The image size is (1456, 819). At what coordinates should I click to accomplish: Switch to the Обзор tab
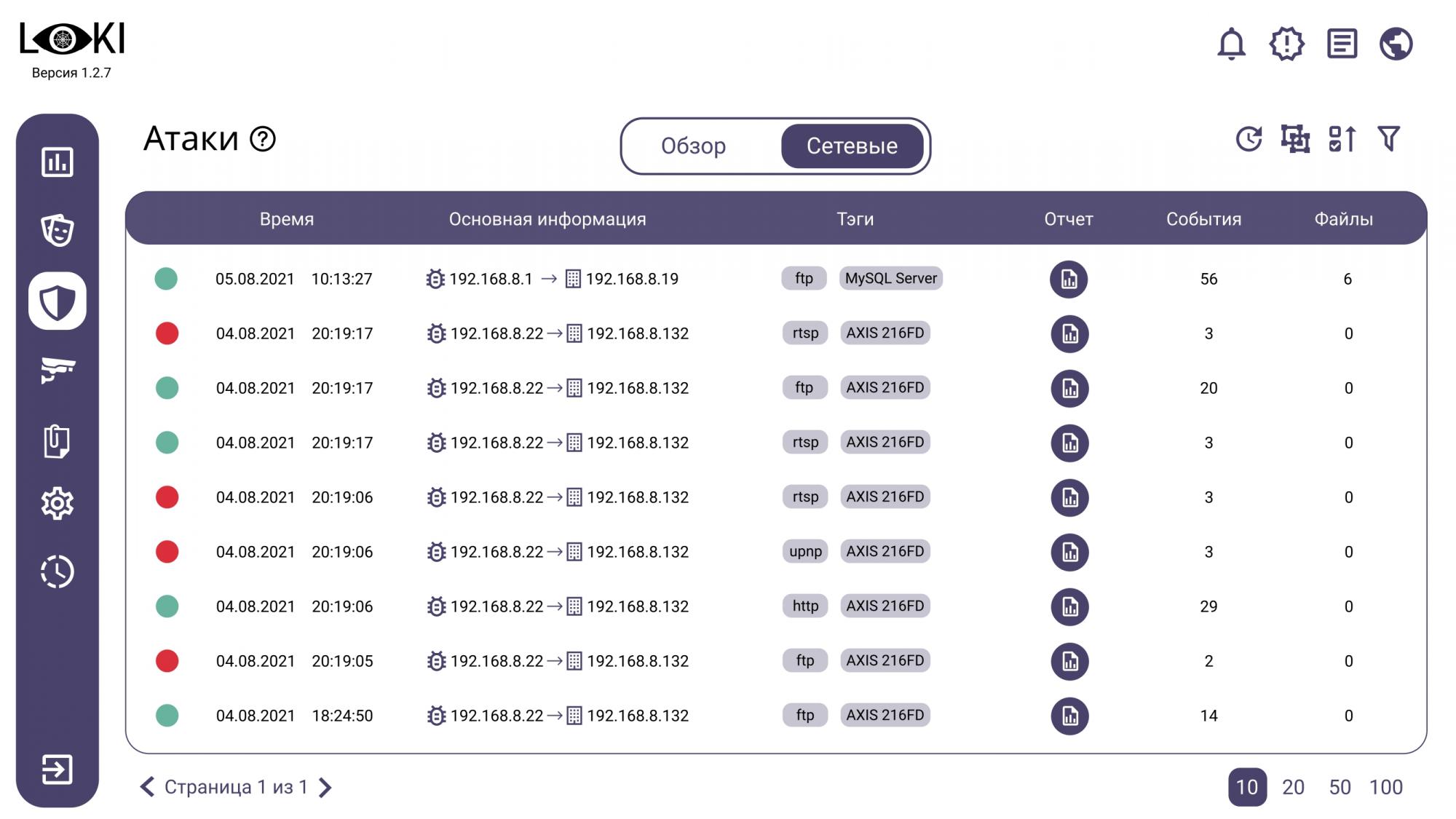(693, 146)
